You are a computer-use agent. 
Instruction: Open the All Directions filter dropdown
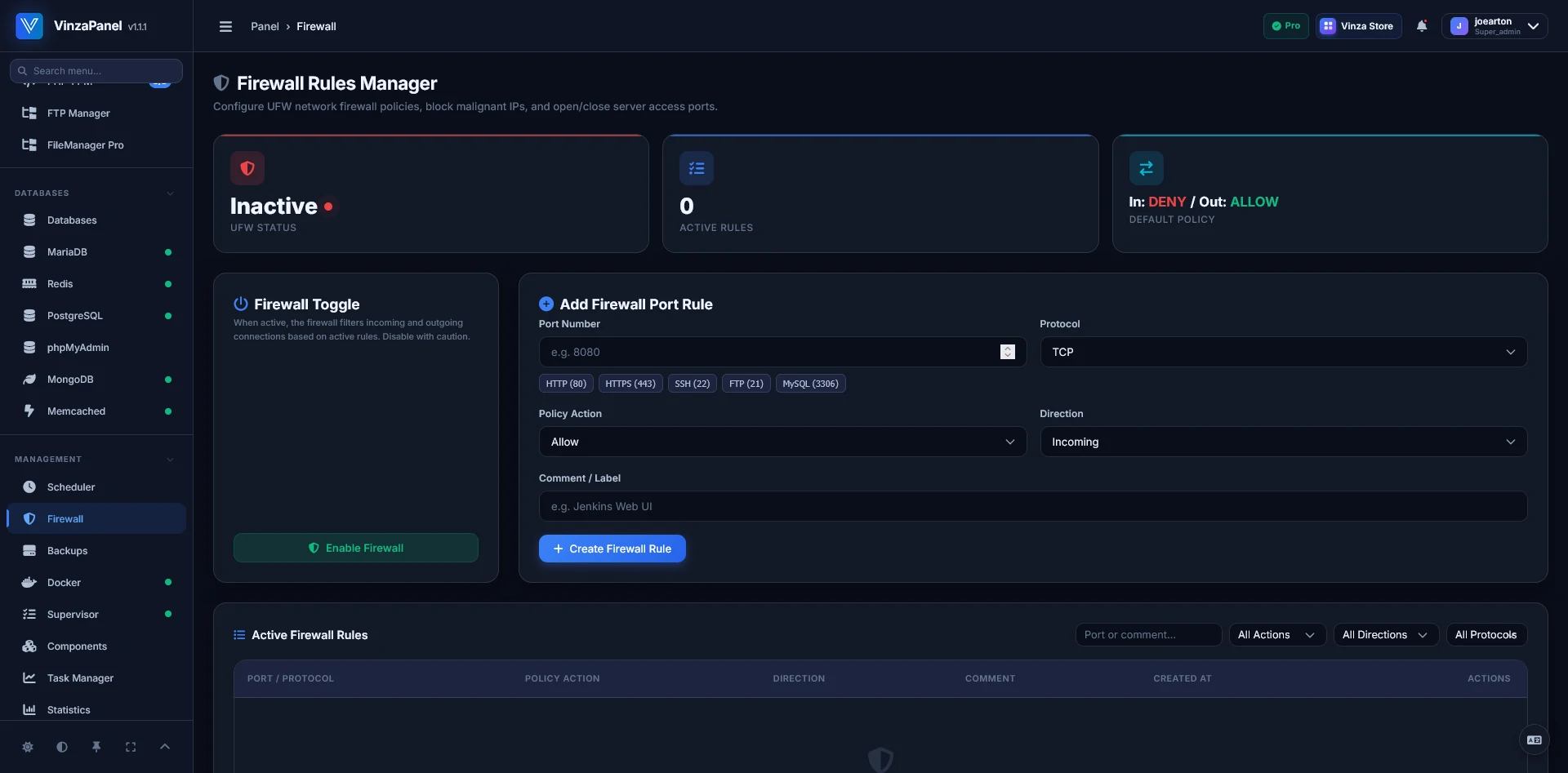click(1386, 635)
